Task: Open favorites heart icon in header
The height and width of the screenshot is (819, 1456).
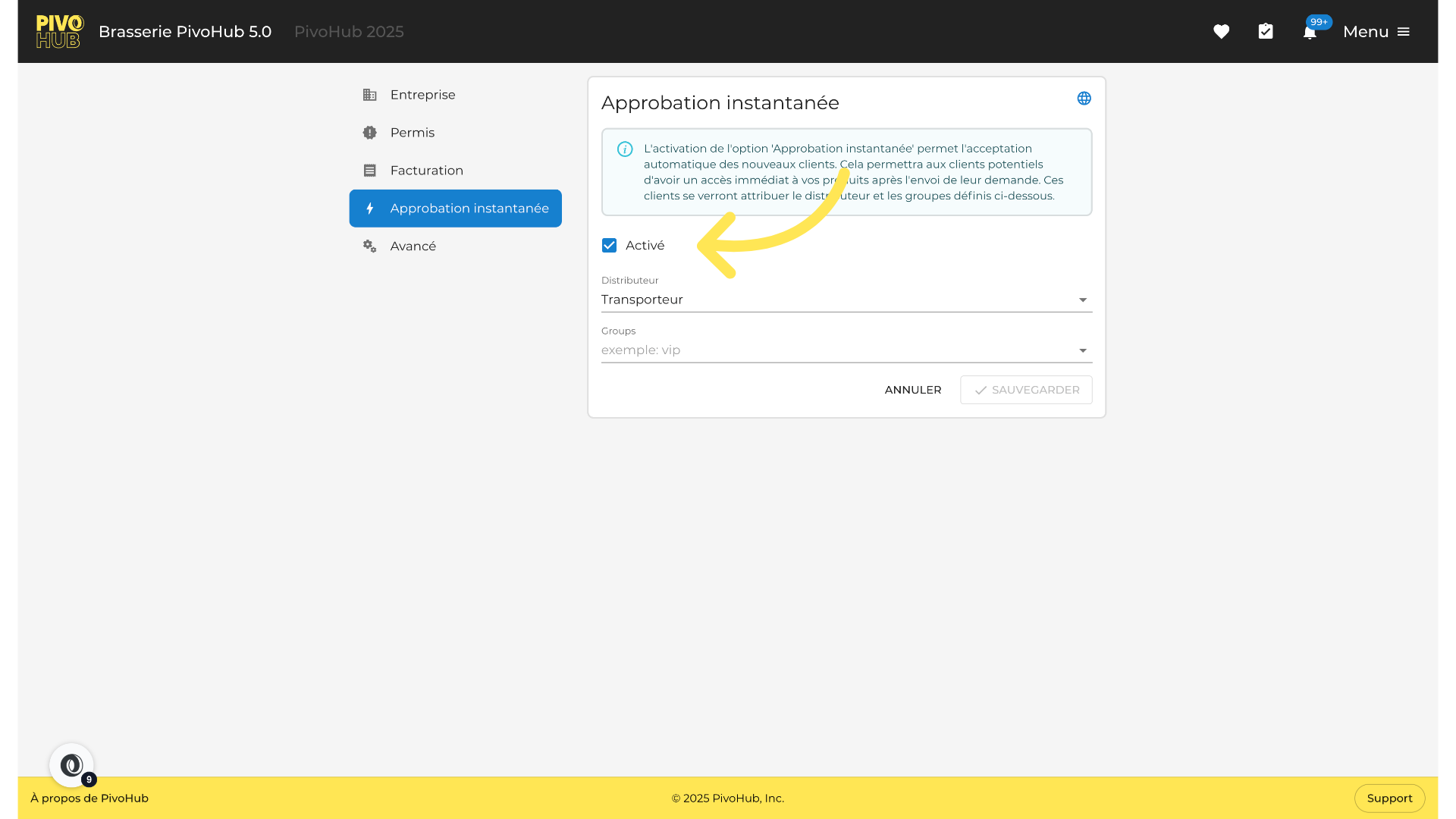Action: pyautogui.click(x=1221, y=32)
